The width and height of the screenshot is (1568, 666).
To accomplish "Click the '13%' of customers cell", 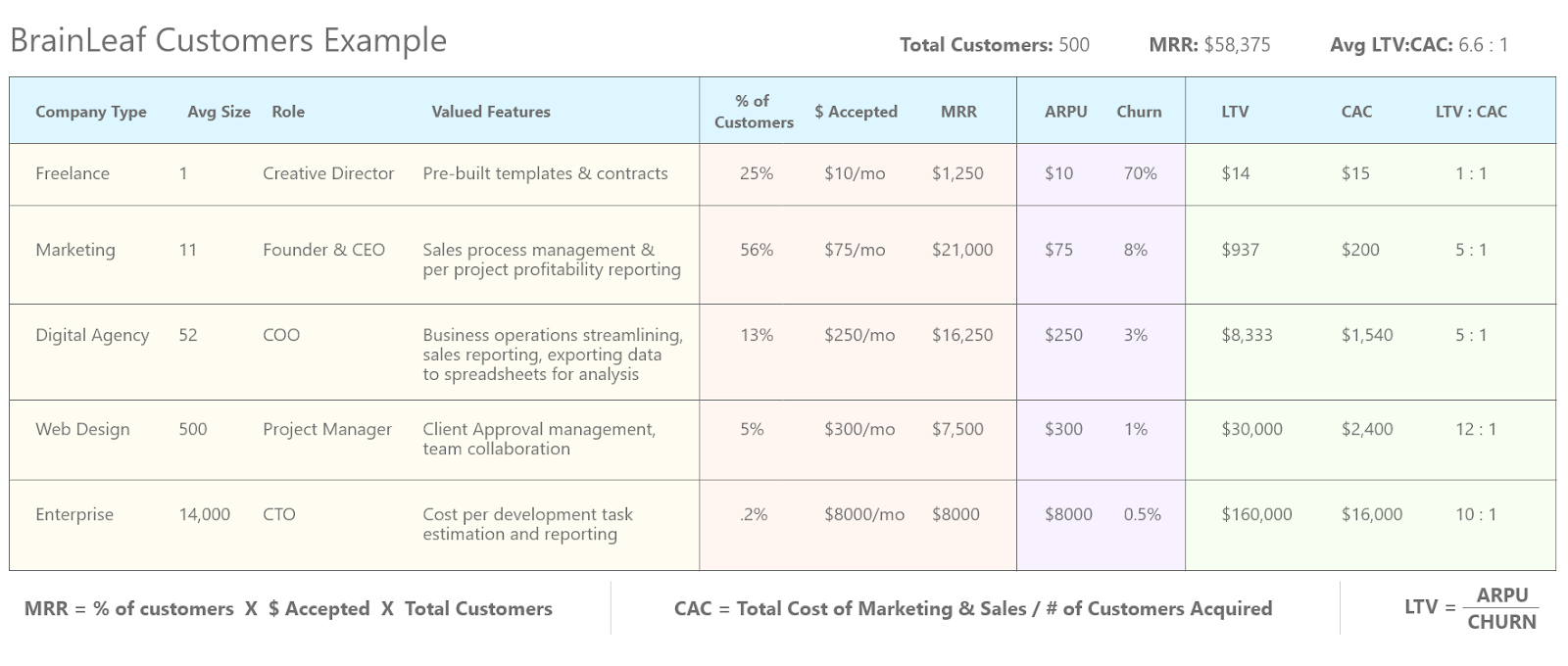I will (x=757, y=335).
